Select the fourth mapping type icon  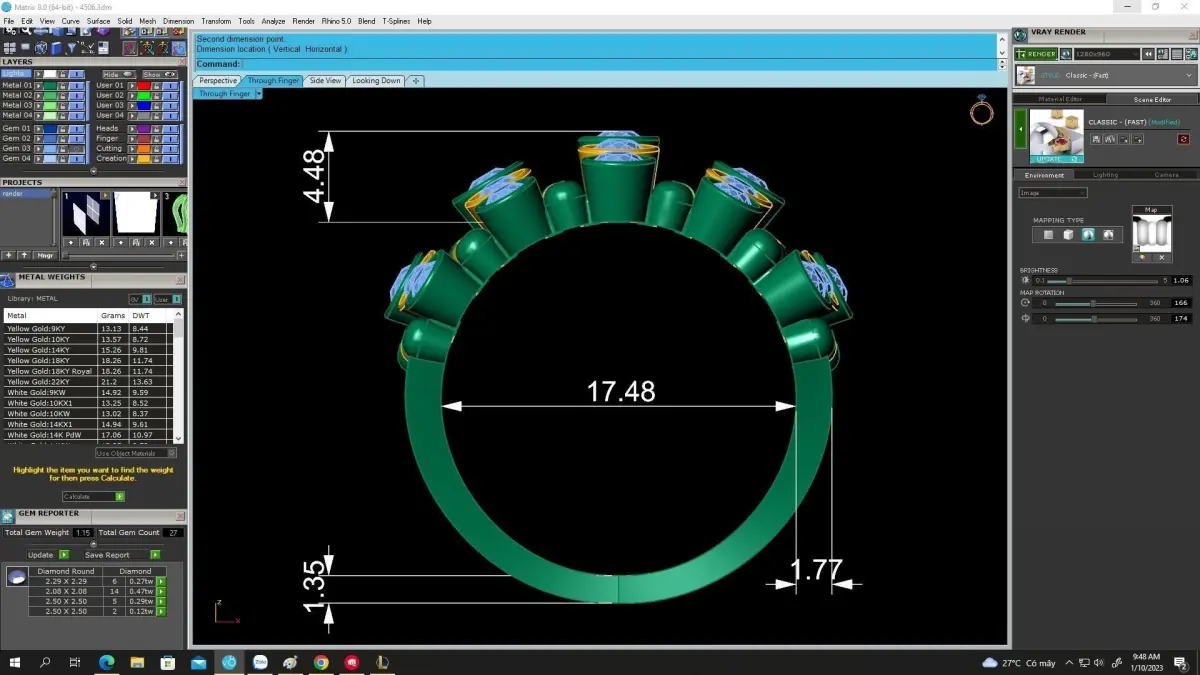point(1108,235)
